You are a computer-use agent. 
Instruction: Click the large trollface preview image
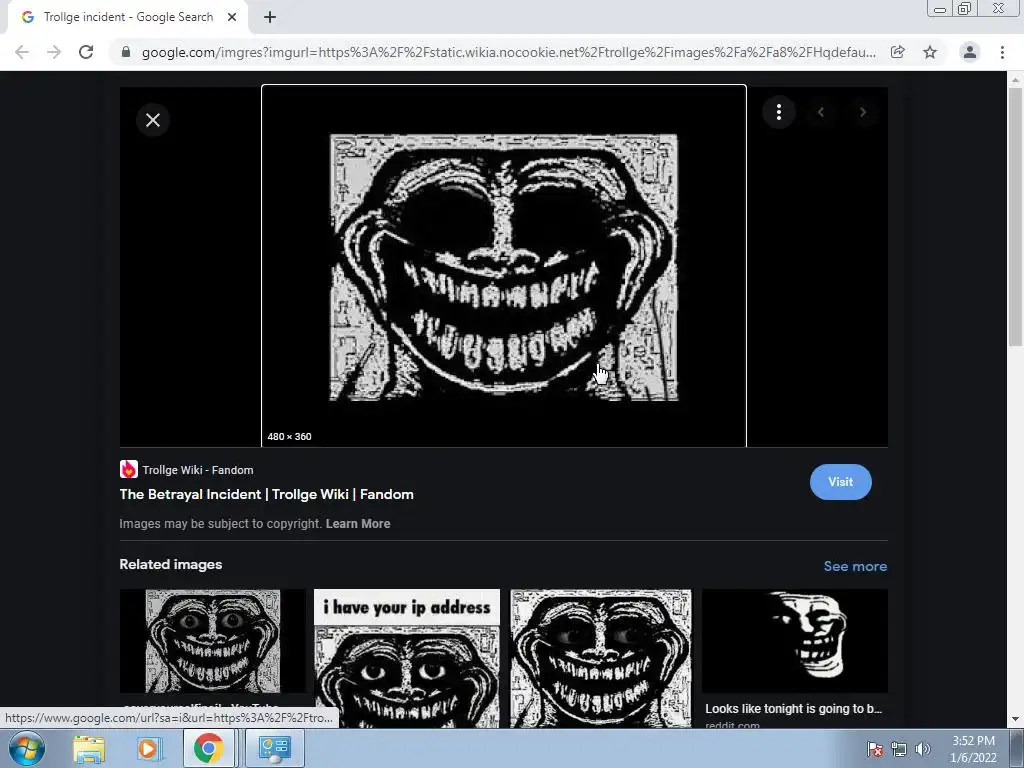click(x=504, y=268)
